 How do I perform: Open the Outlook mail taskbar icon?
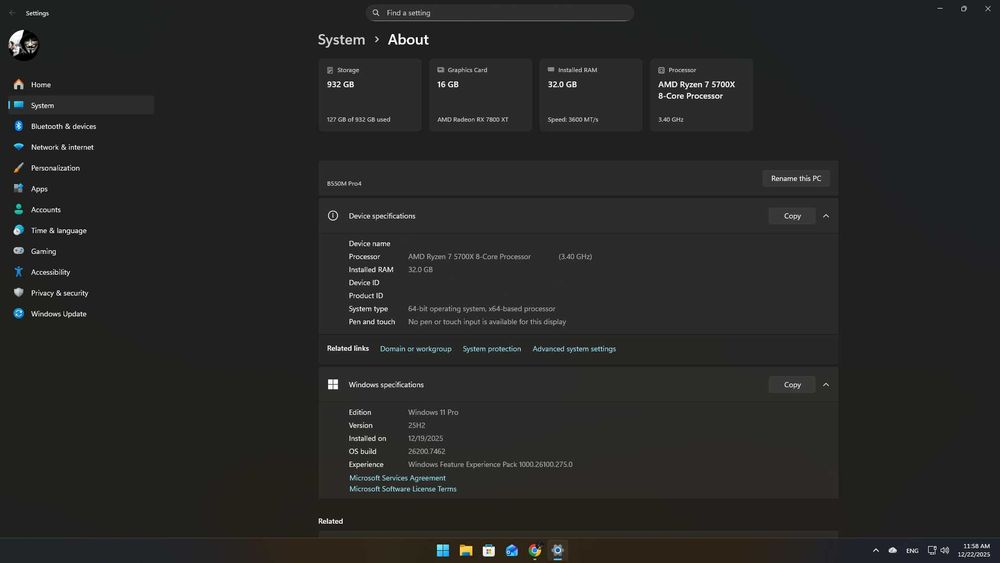point(511,550)
